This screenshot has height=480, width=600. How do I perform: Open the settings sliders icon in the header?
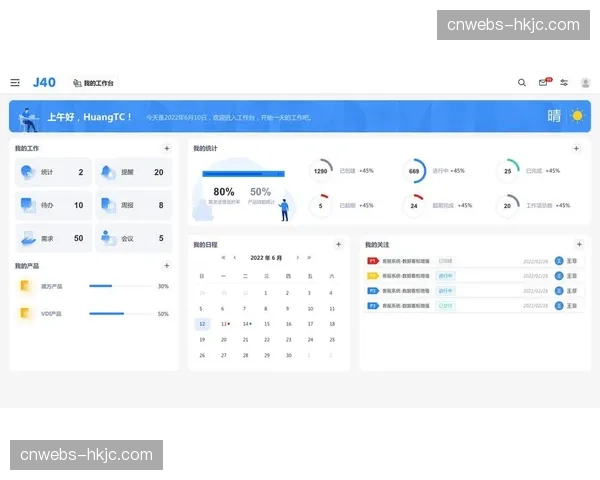[564, 83]
